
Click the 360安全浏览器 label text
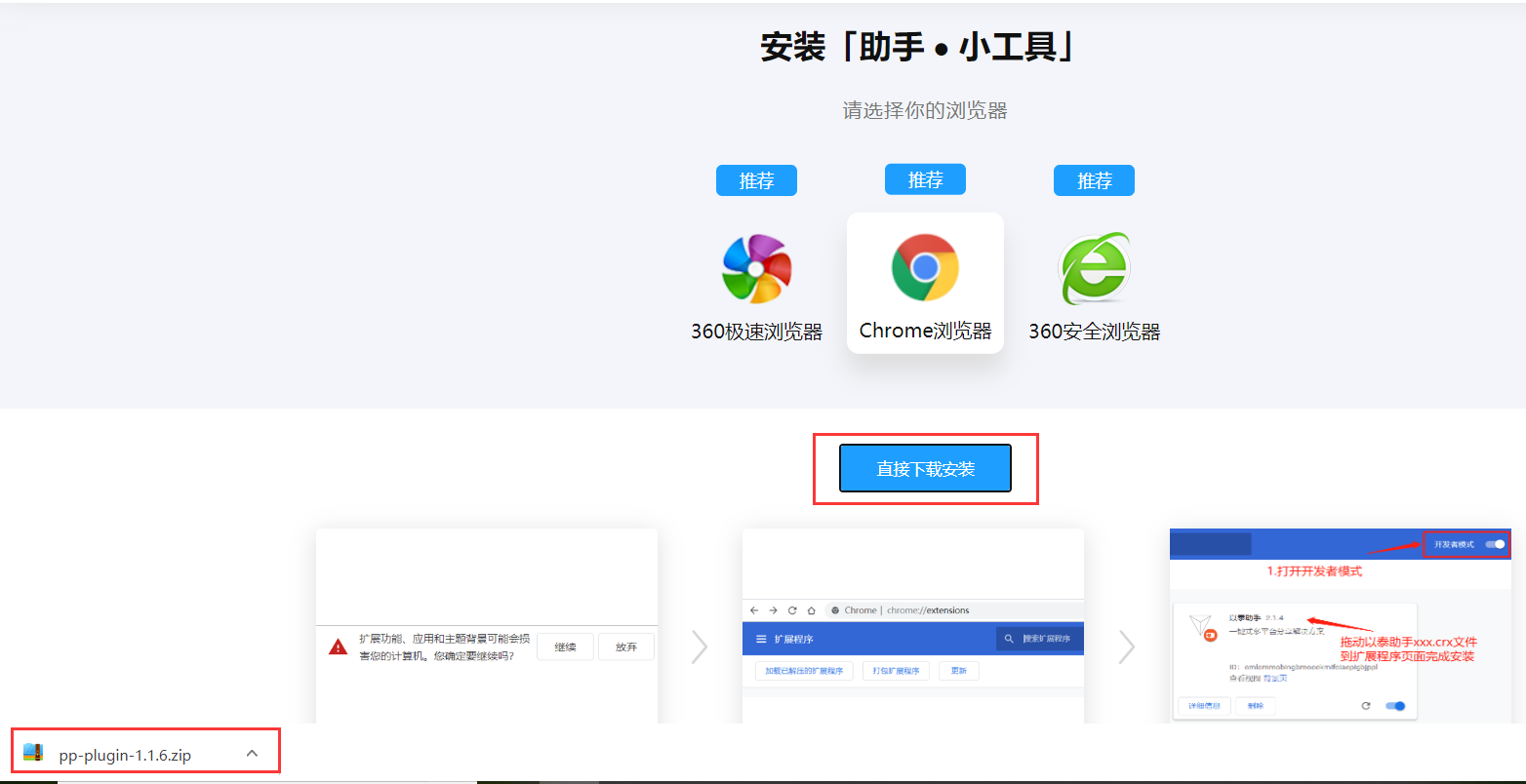[x=1094, y=332]
